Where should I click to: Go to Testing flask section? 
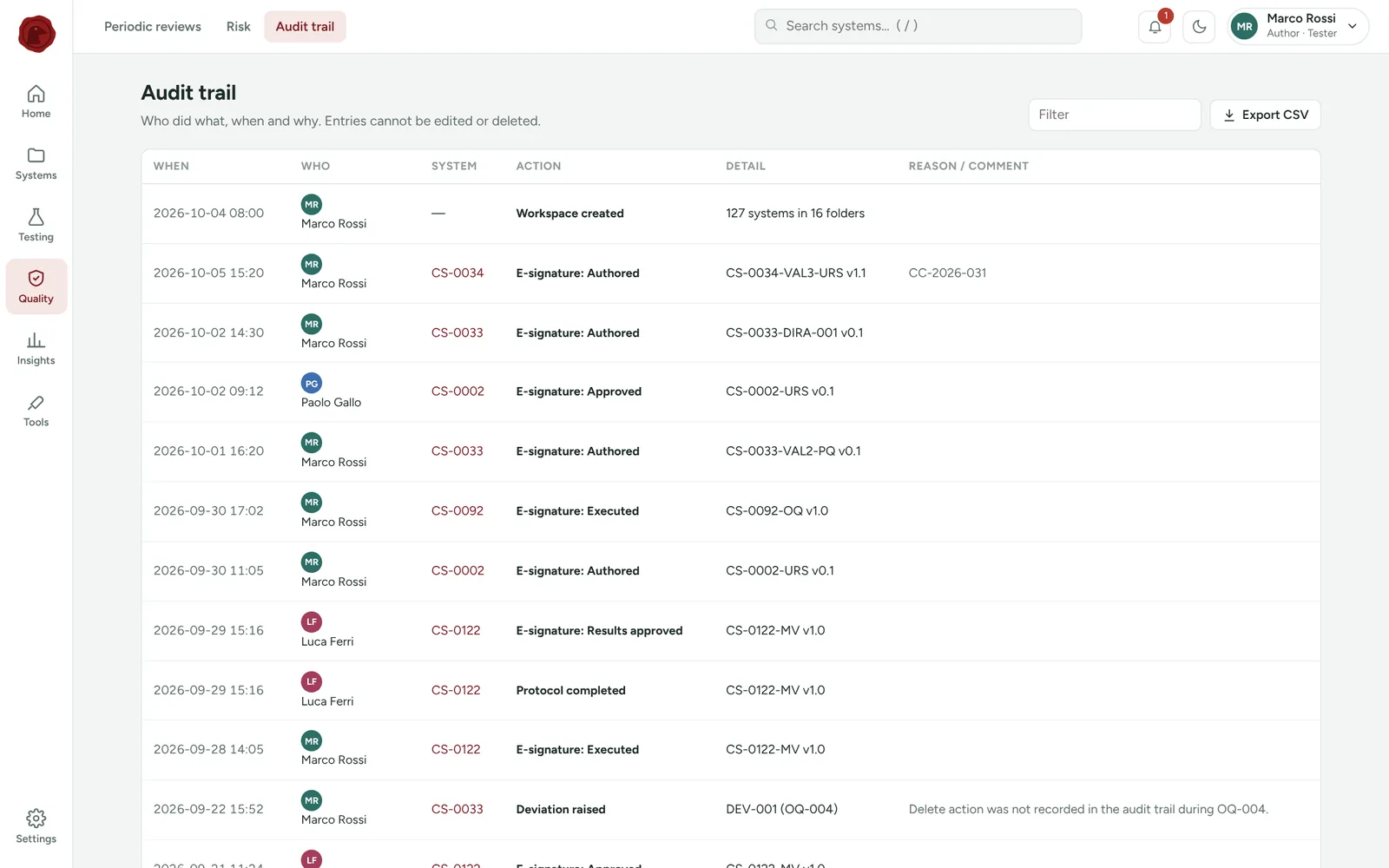36,225
